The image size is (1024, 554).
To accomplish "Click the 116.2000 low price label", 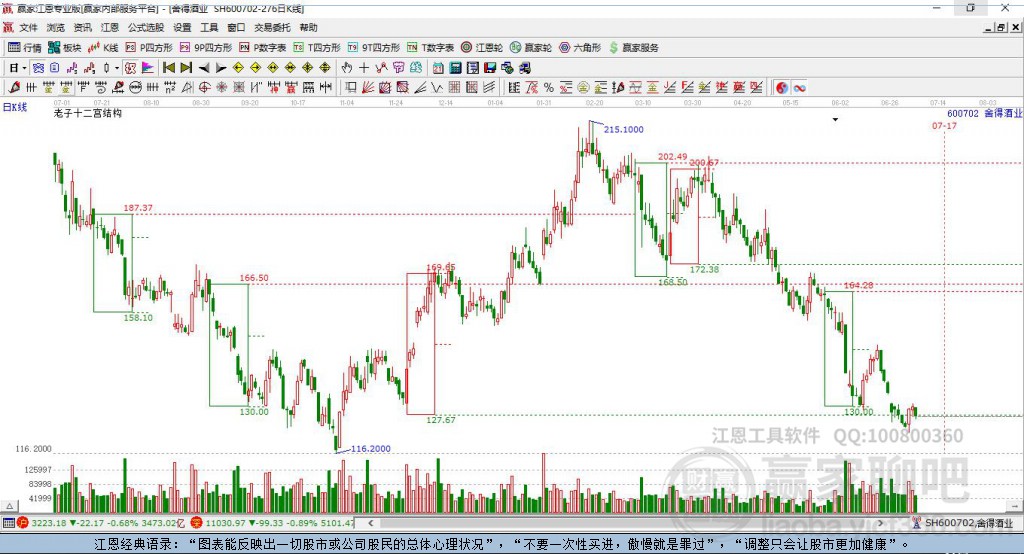I will (x=371, y=449).
